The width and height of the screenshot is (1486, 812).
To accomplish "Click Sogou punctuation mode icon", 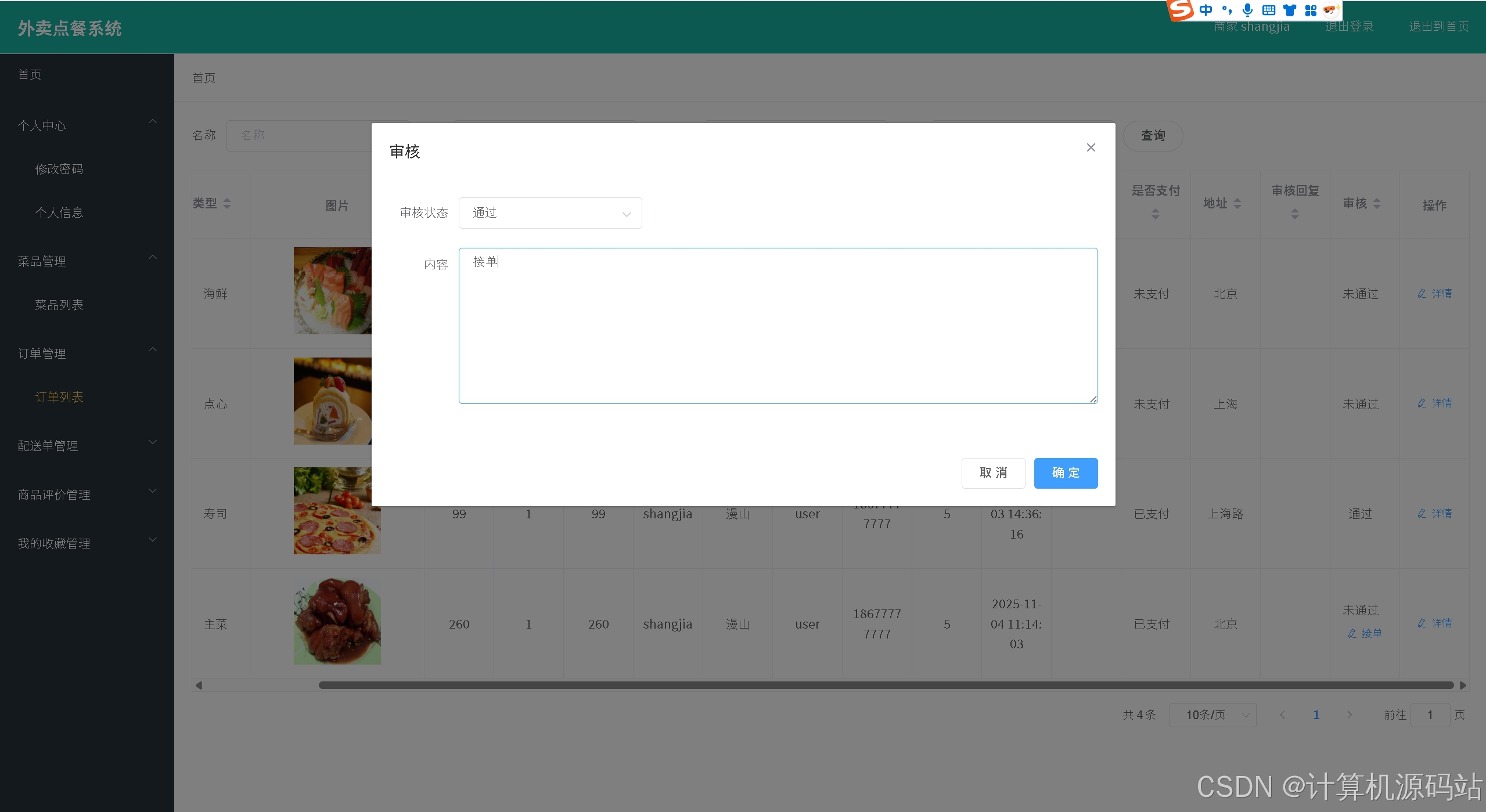I will 1226,10.
